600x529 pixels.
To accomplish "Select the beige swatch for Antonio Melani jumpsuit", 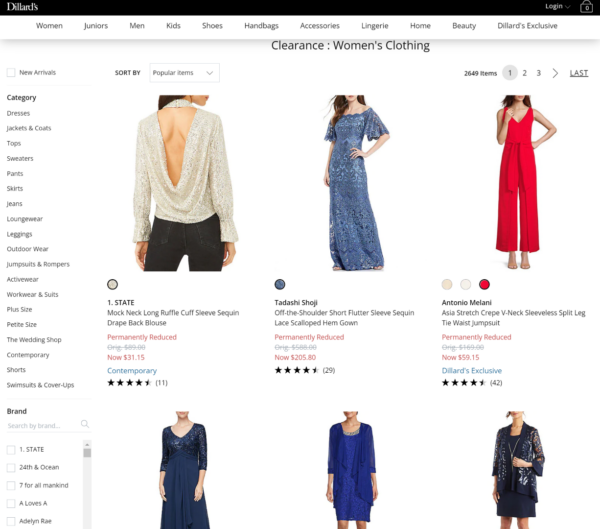I will point(447,284).
